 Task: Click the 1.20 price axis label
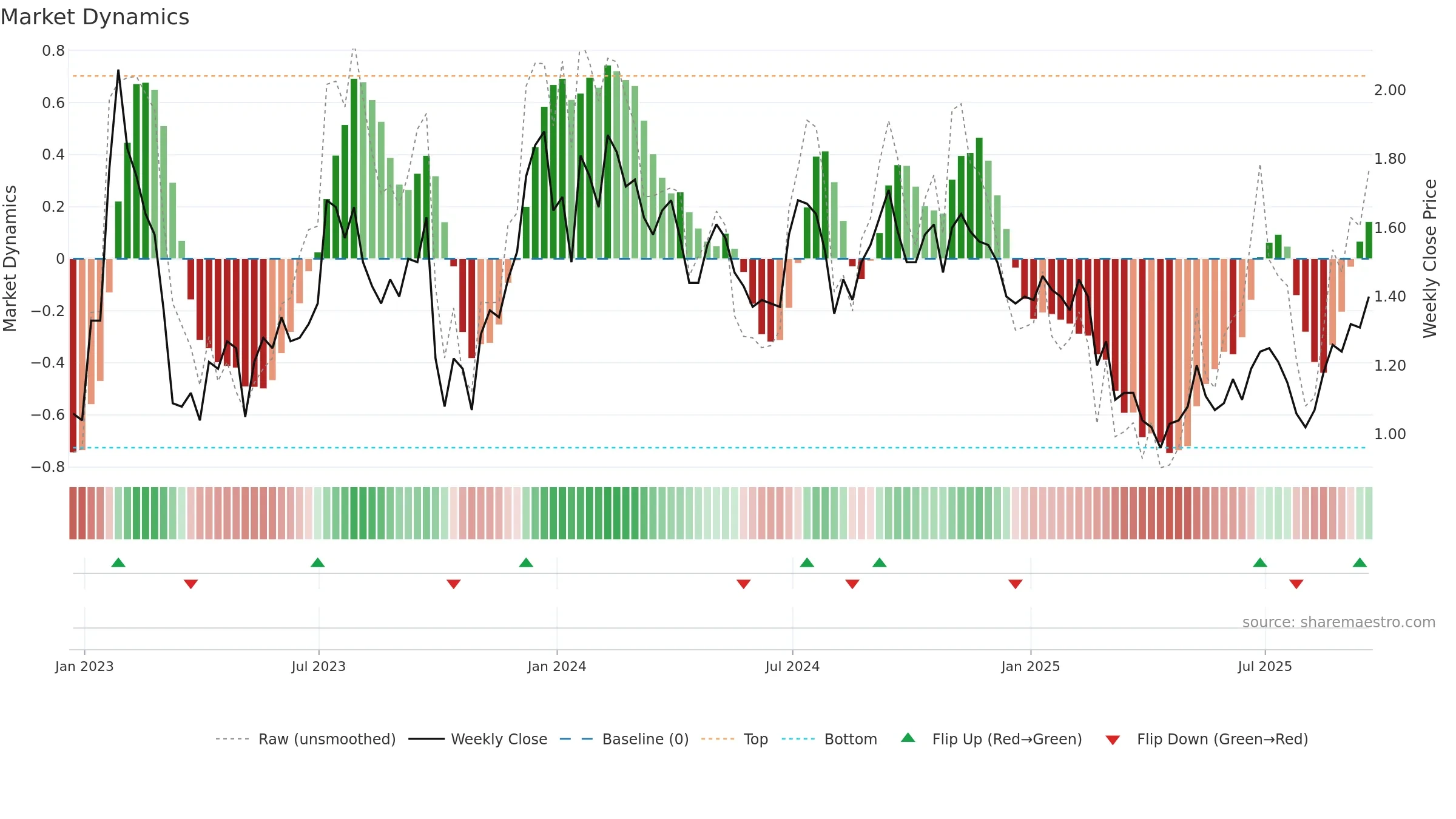point(1390,366)
